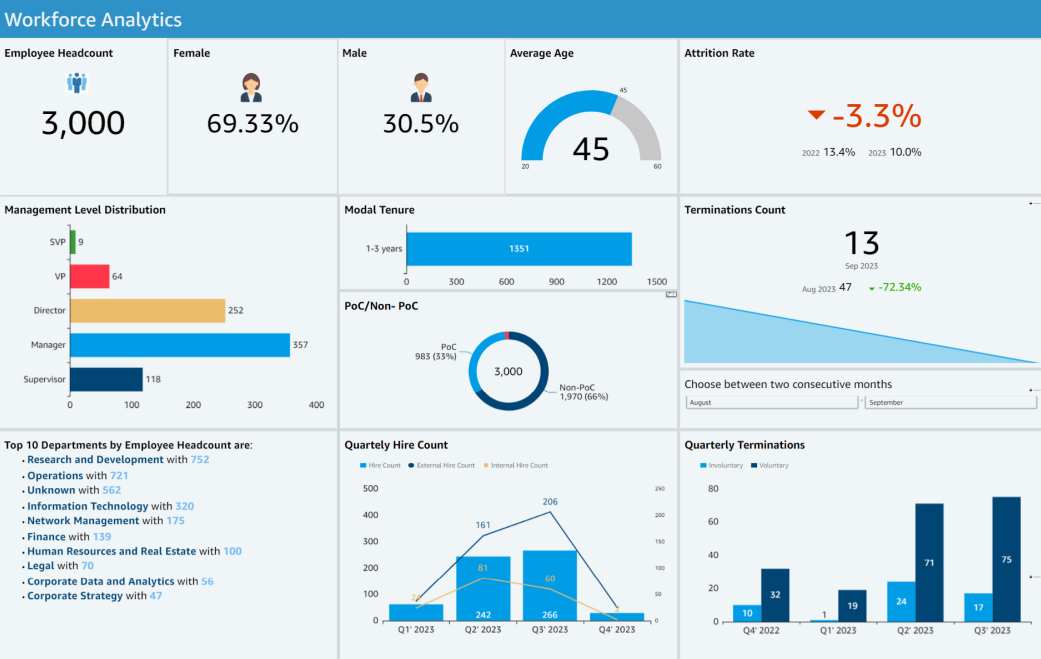1041x659 pixels.
Task: Select the Q4' 2022 involuntary bar labeled 10
Action: pyautogui.click(x=747, y=613)
